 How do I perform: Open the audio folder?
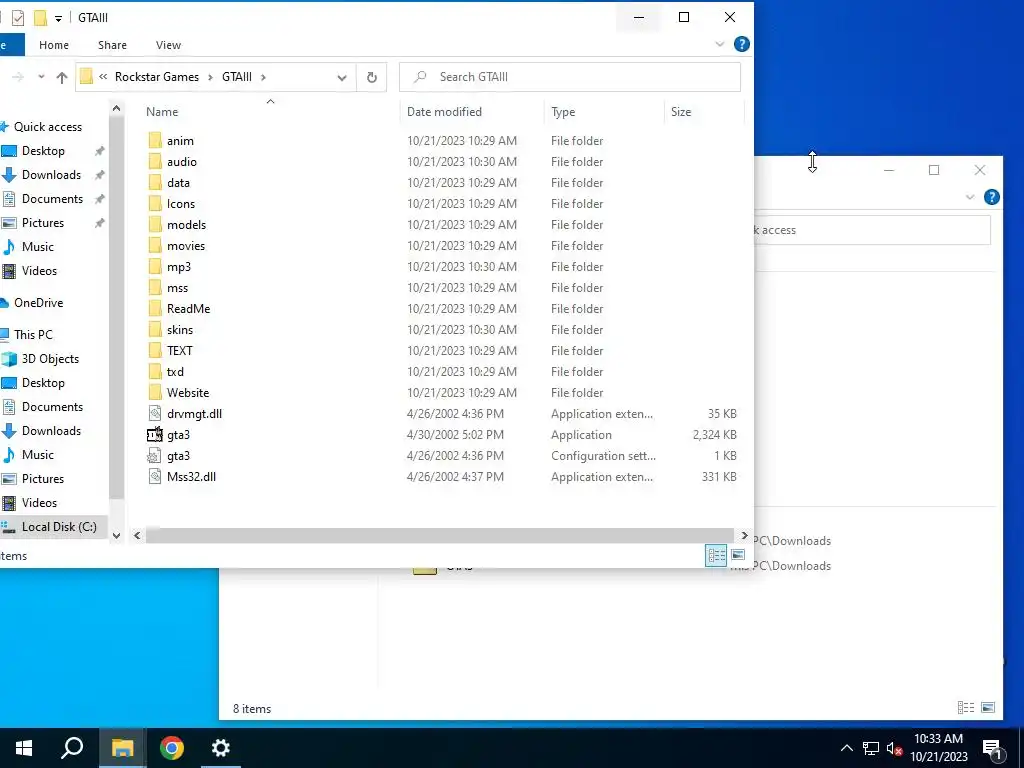182,161
